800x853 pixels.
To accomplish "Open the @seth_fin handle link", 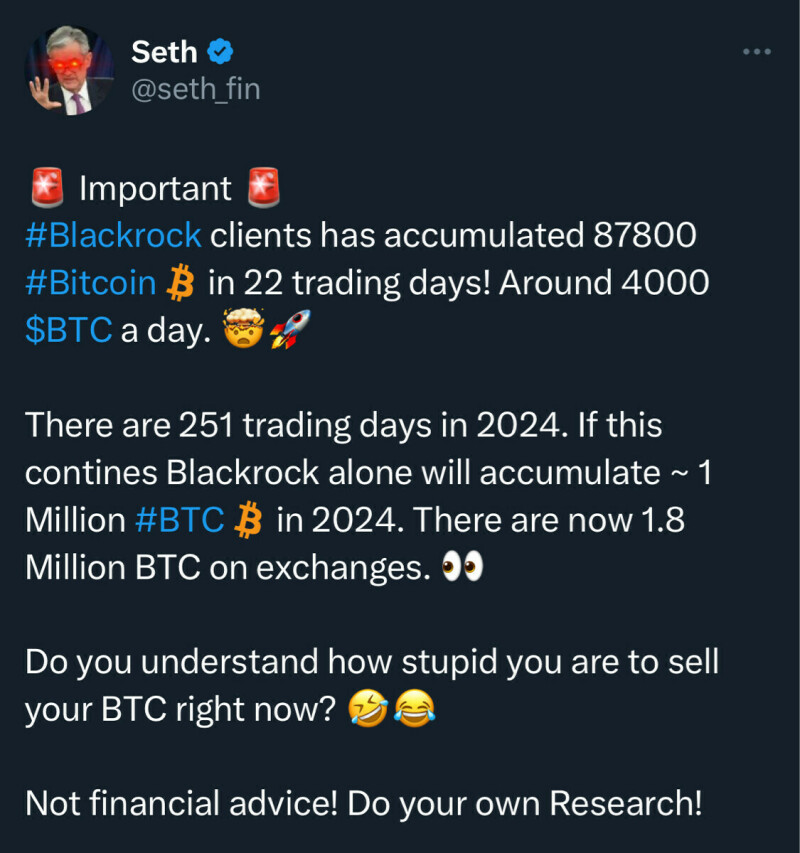I will [195, 88].
